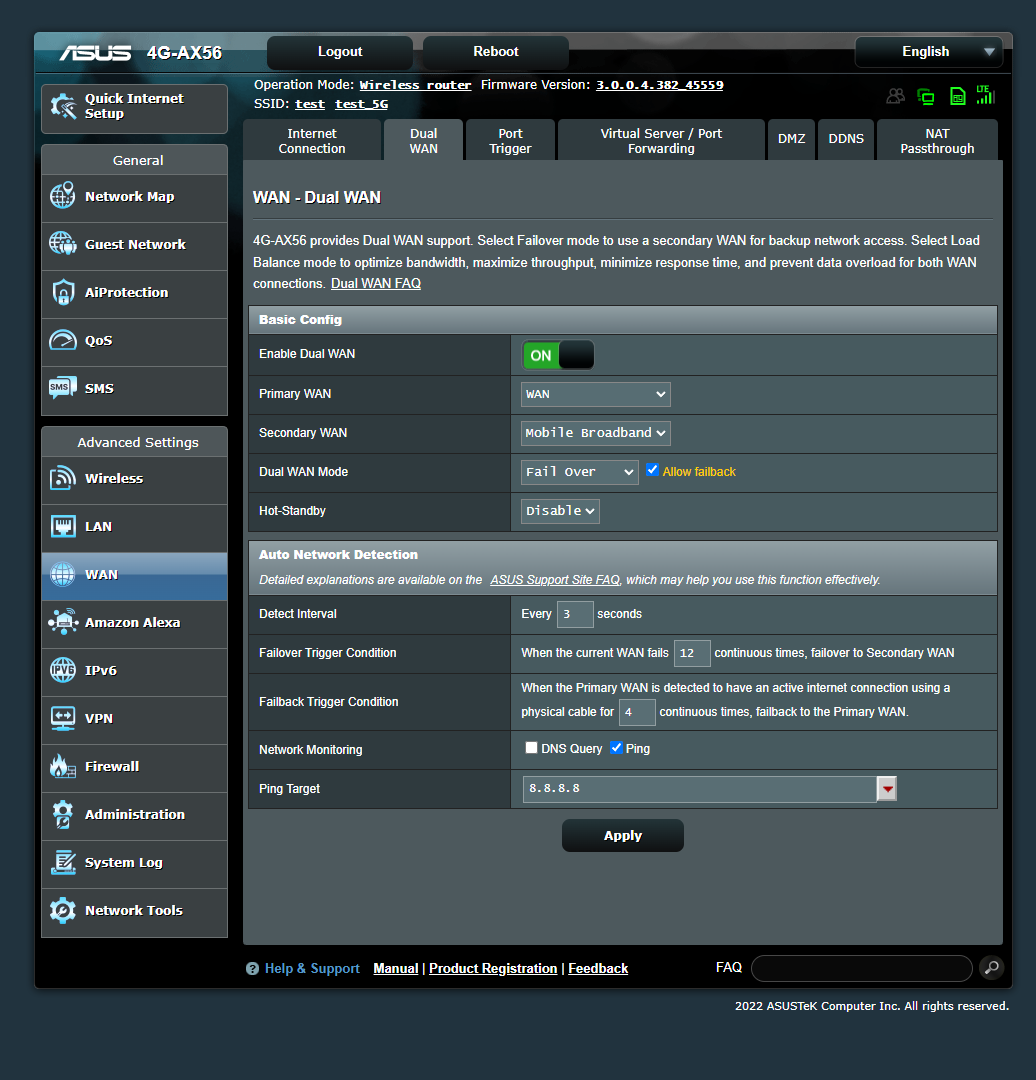
Task: Open the LAN port icon
Action: (x=63, y=526)
